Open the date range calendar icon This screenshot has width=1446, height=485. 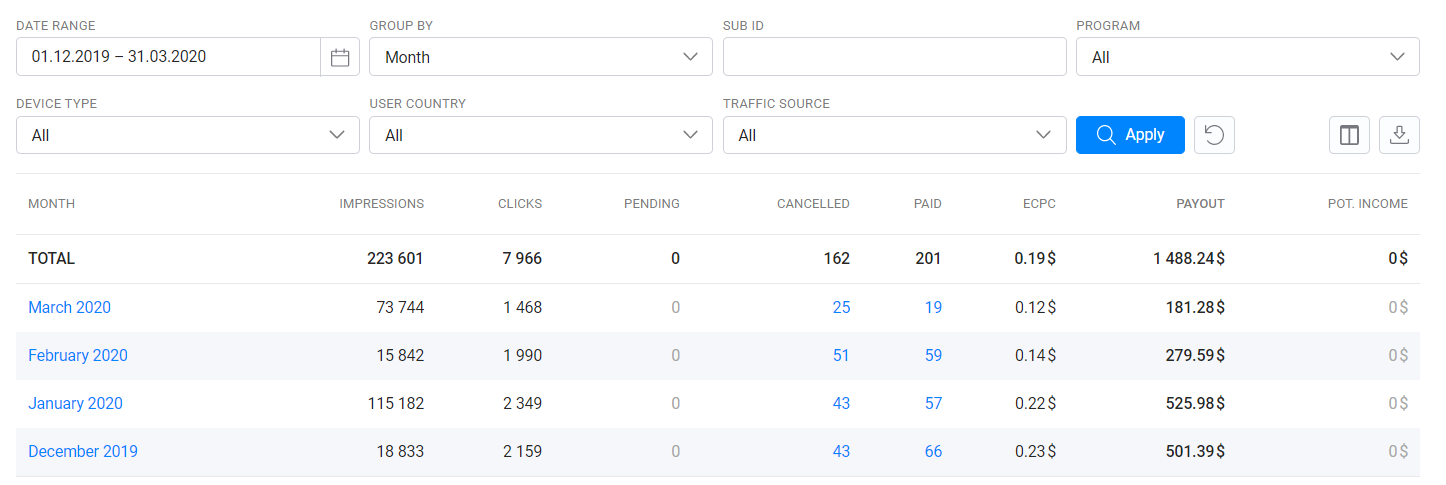click(x=340, y=57)
